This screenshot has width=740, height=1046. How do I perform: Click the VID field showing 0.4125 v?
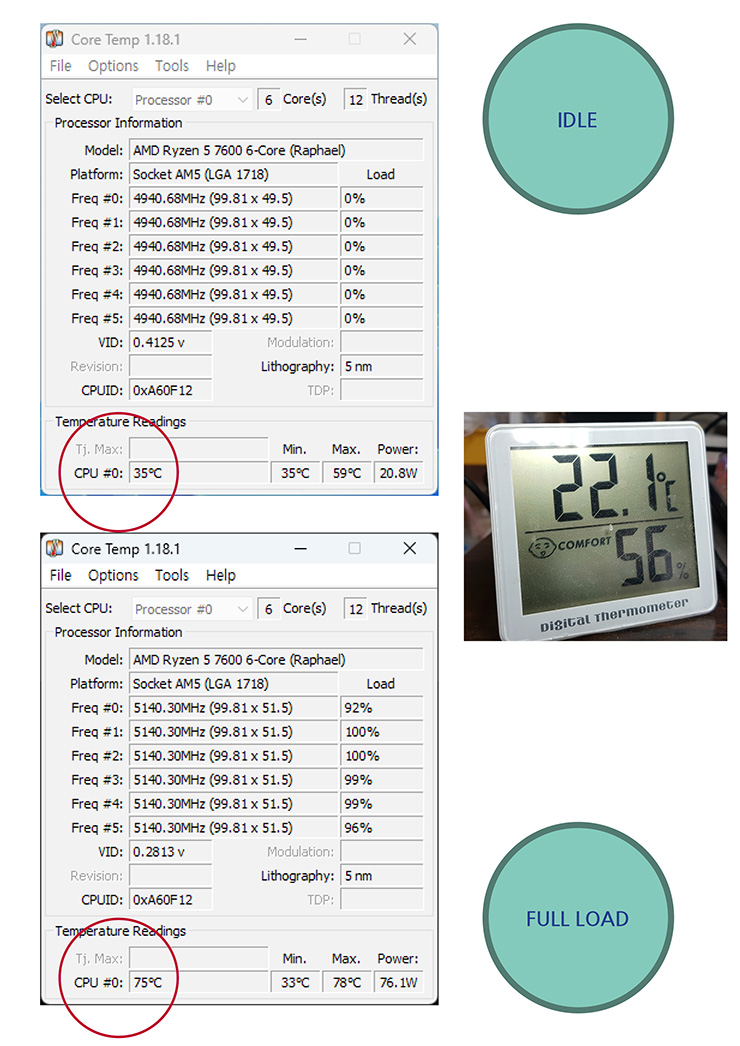[x=171, y=342]
